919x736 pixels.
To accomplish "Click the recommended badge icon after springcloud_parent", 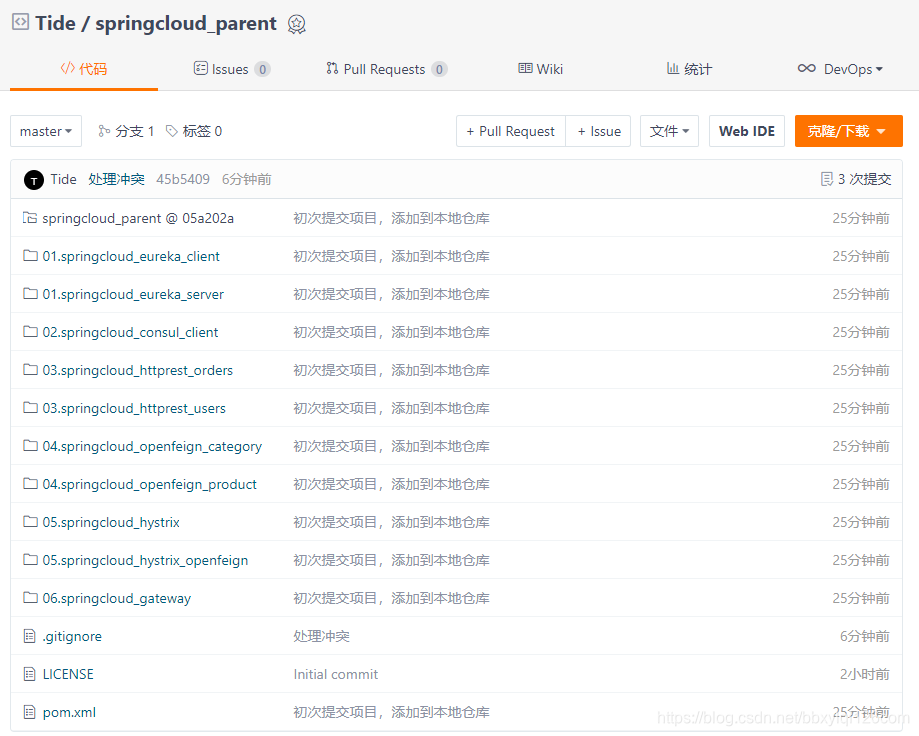I will 297,24.
